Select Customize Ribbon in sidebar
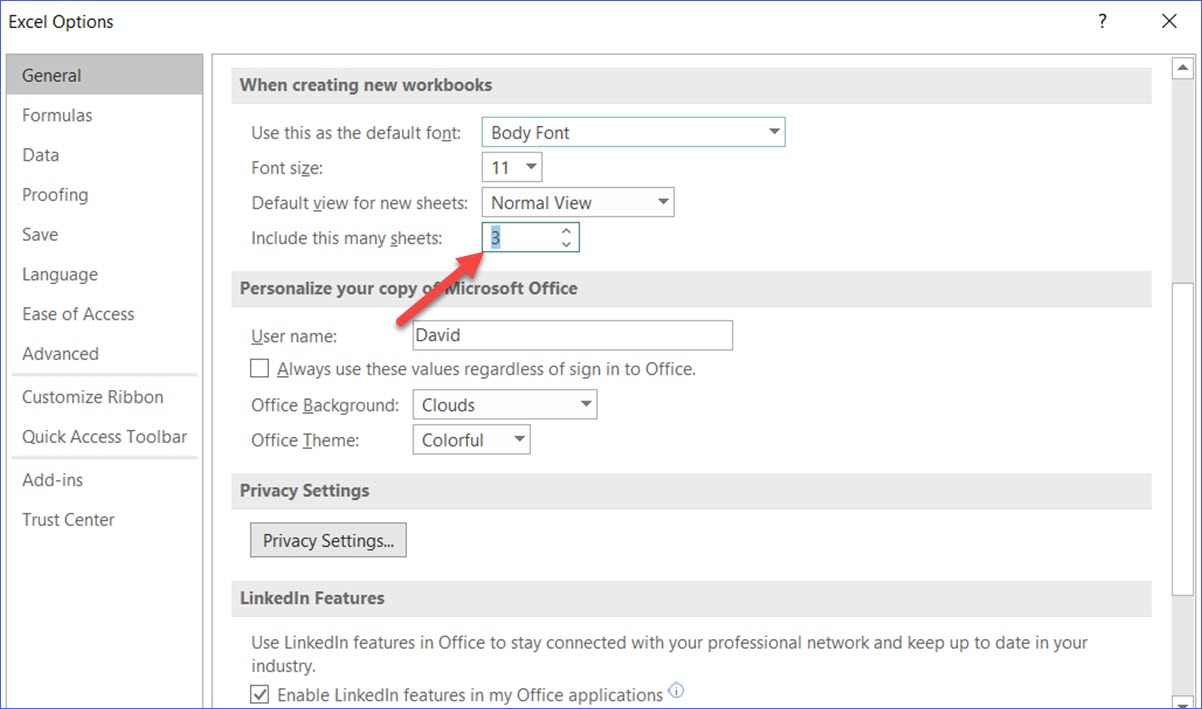The width and height of the screenshot is (1202, 709). (x=93, y=397)
